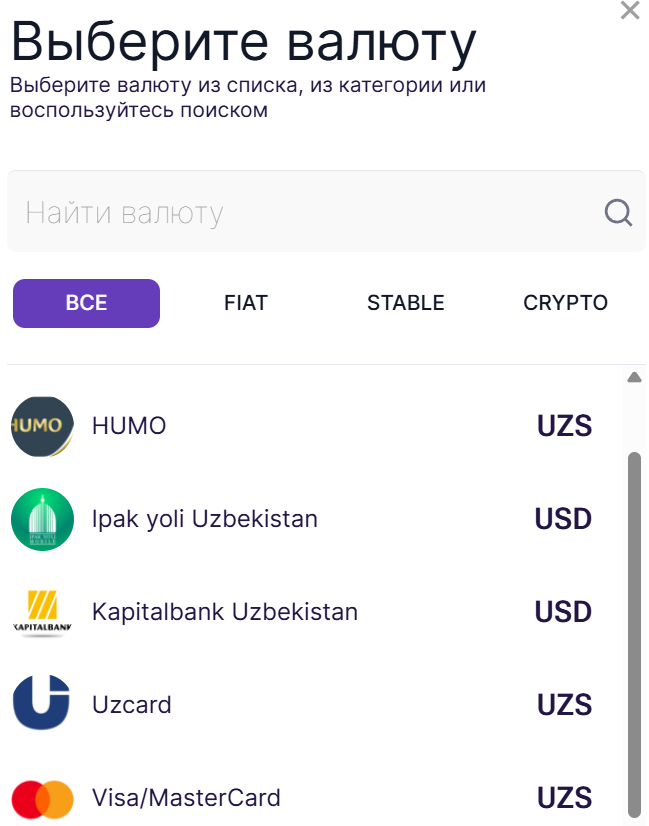Switch to the FIAT category tab
This screenshot has height=826, width=649.
[x=245, y=302]
